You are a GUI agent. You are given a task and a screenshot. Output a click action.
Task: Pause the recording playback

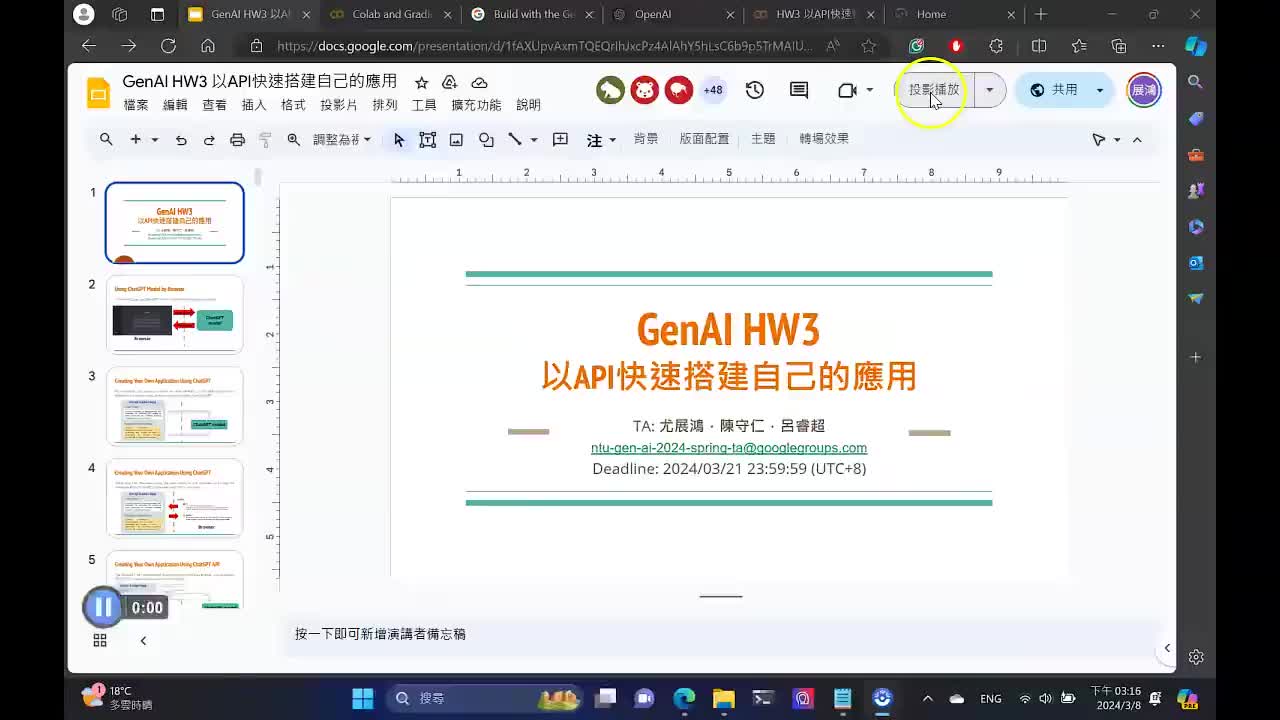103,607
